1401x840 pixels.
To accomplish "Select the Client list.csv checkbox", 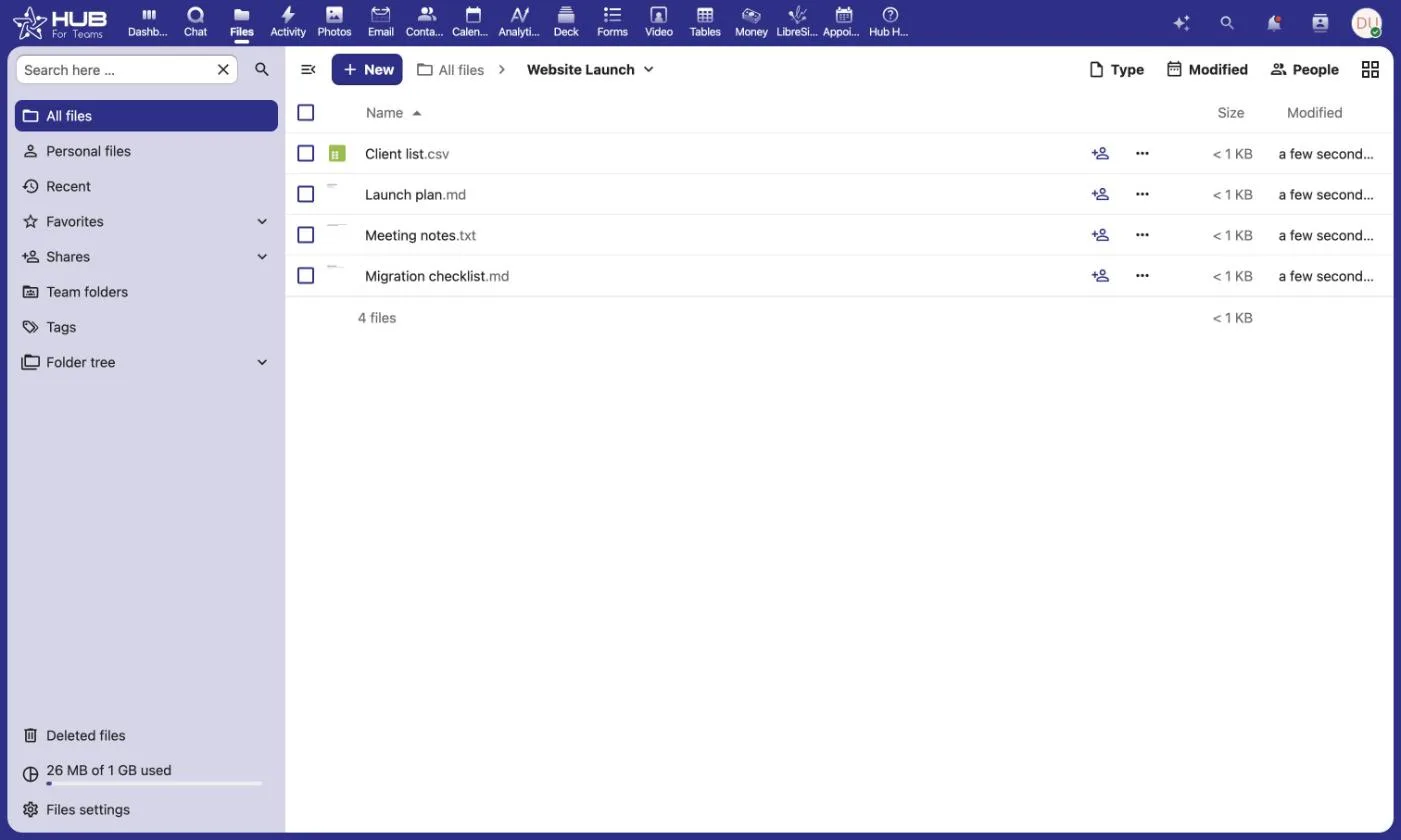I will [306, 154].
